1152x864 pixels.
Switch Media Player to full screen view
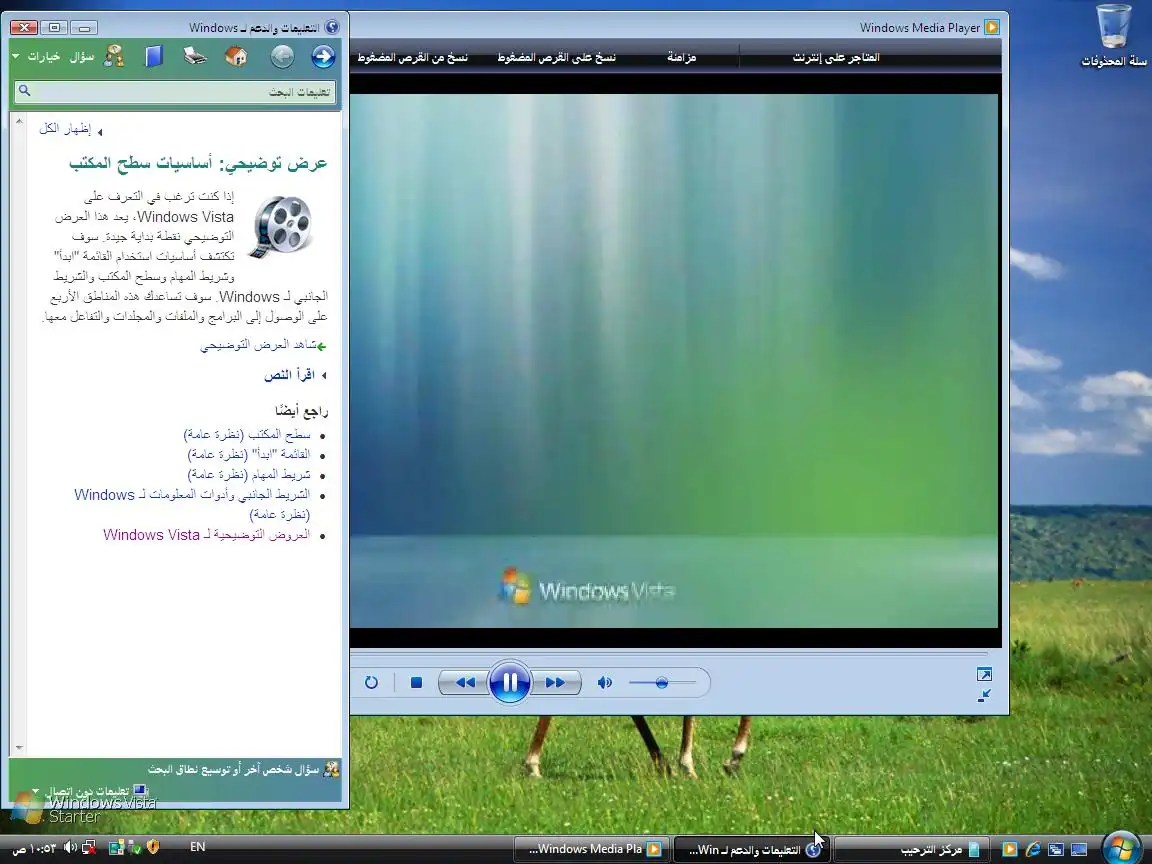pos(984,674)
